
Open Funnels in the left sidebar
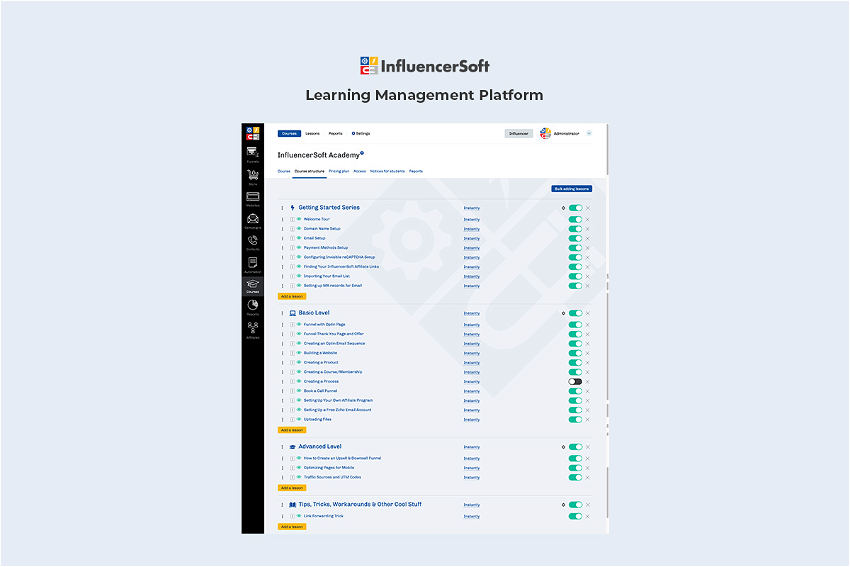252,153
